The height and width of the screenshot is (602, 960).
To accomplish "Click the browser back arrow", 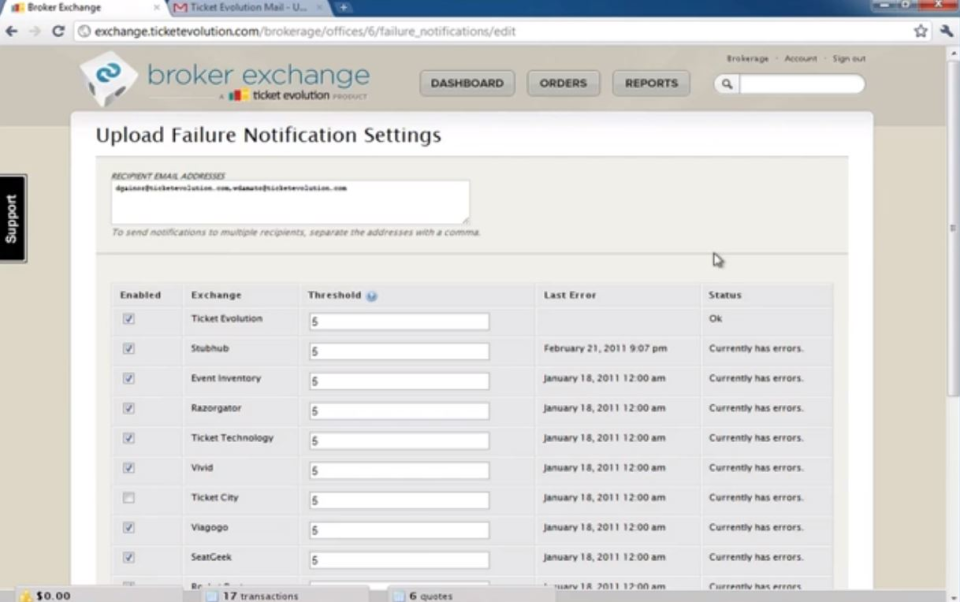I will point(11,31).
